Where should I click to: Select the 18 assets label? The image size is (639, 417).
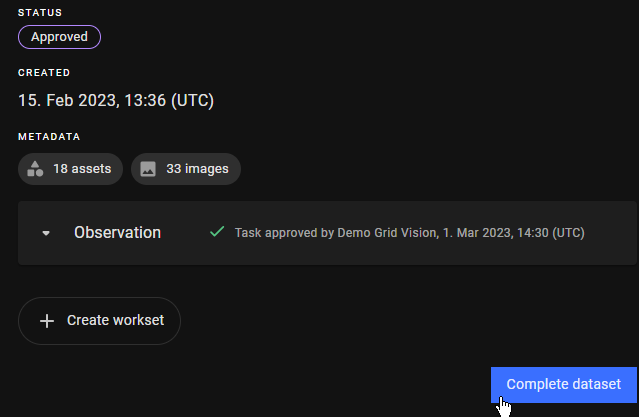pyautogui.click(x=82, y=169)
